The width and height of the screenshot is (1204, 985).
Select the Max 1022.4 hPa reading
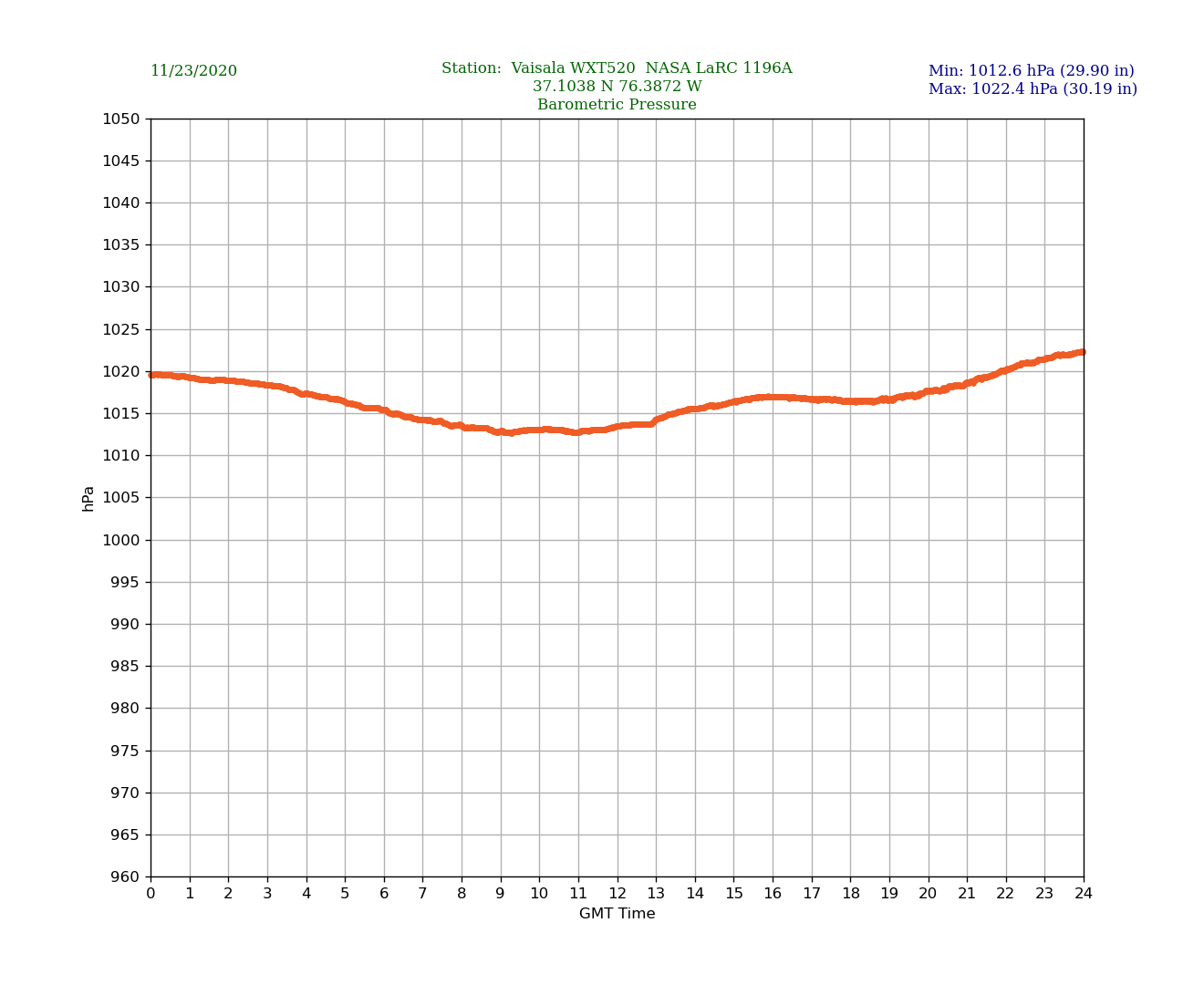1033,89
